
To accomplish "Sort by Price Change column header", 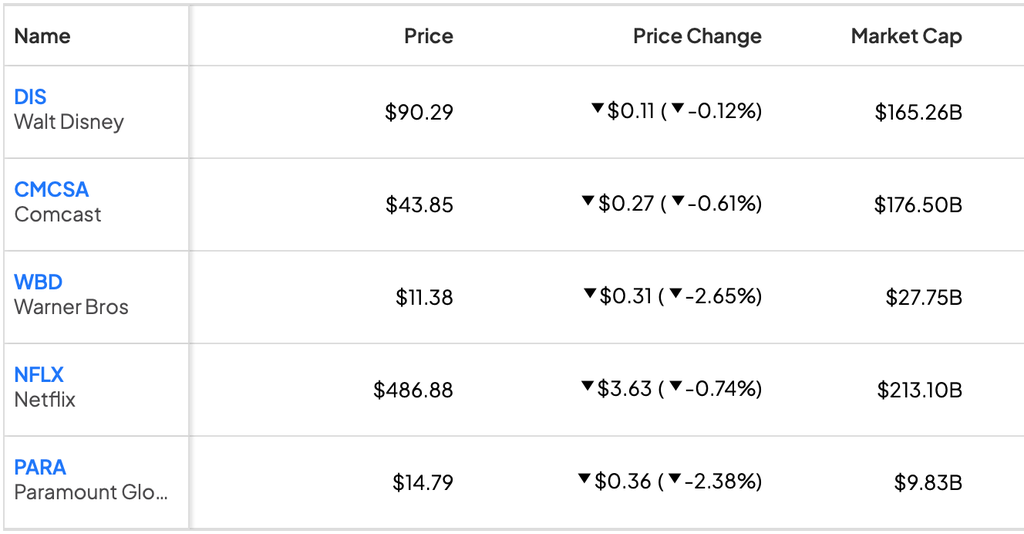I will (x=697, y=36).
